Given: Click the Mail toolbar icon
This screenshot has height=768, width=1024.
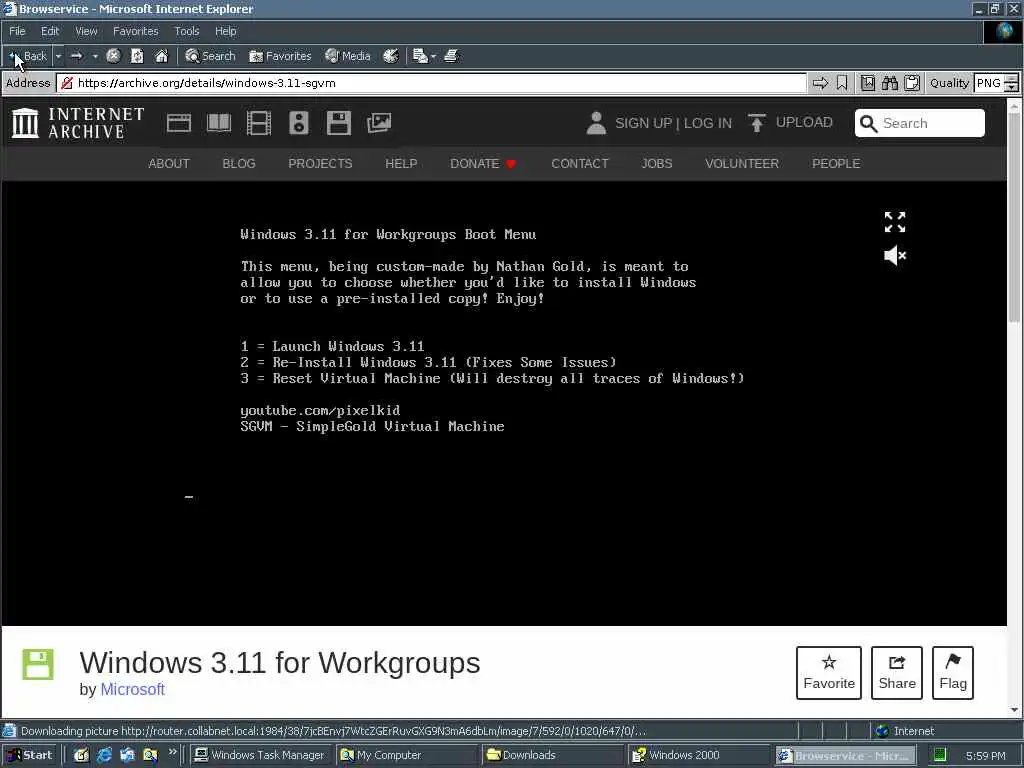Looking at the screenshot, I should point(420,56).
